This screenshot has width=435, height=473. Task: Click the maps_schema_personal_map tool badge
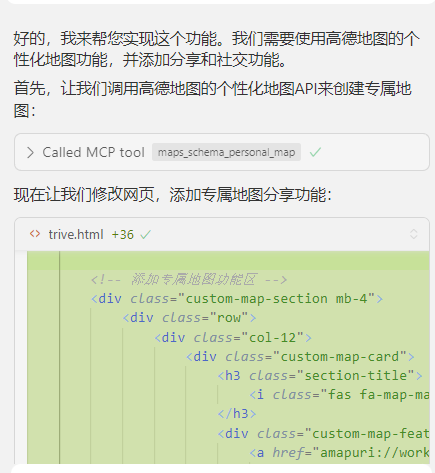click(x=226, y=152)
